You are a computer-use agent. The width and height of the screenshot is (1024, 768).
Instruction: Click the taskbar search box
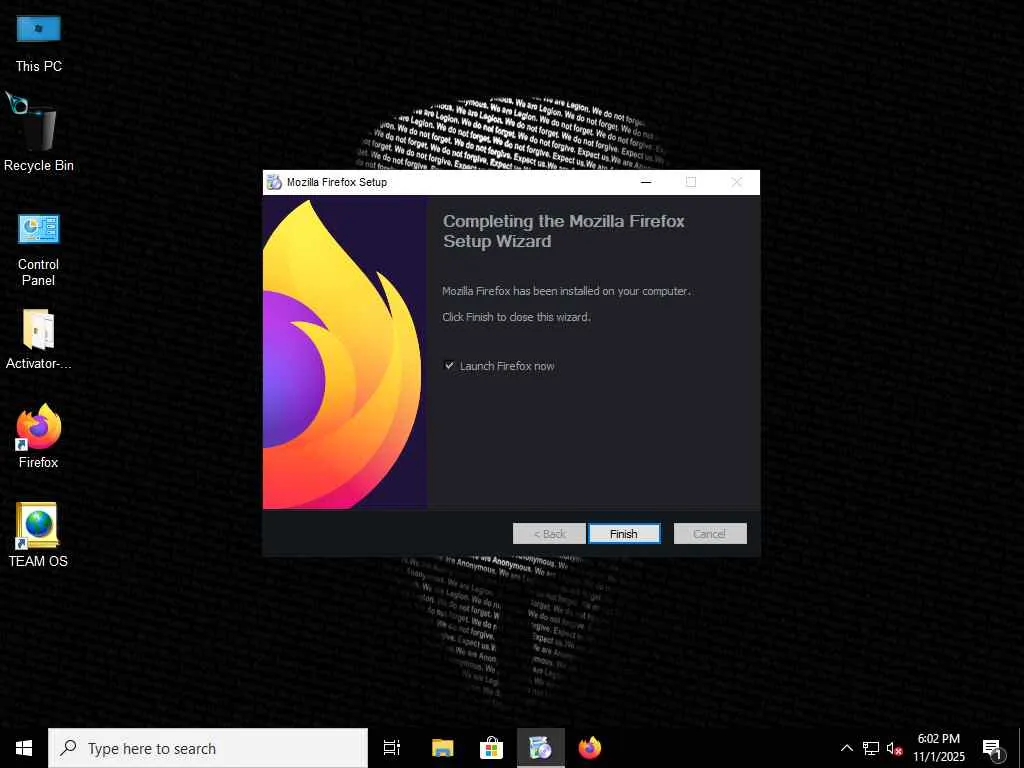208,748
